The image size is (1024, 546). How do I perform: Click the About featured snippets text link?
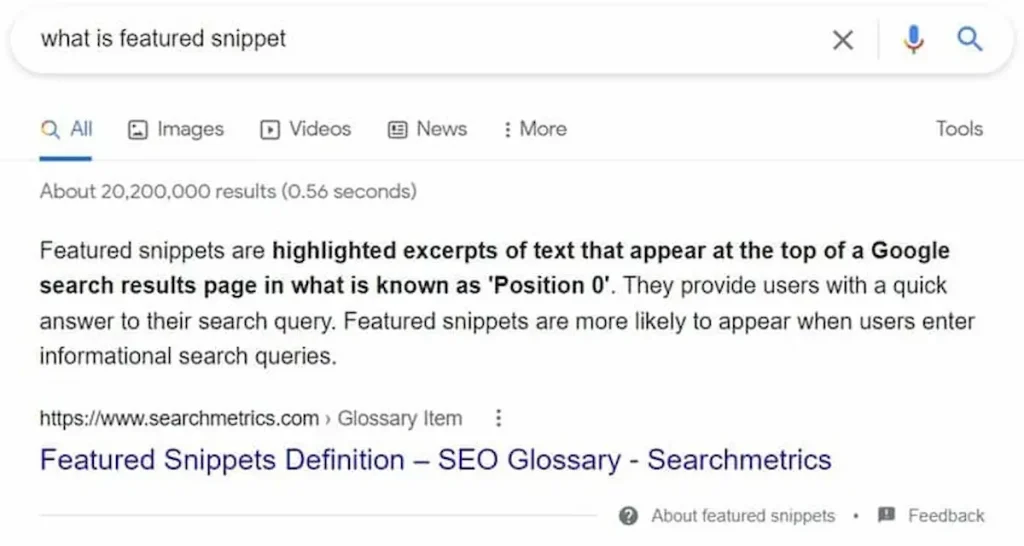coord(742,516)
